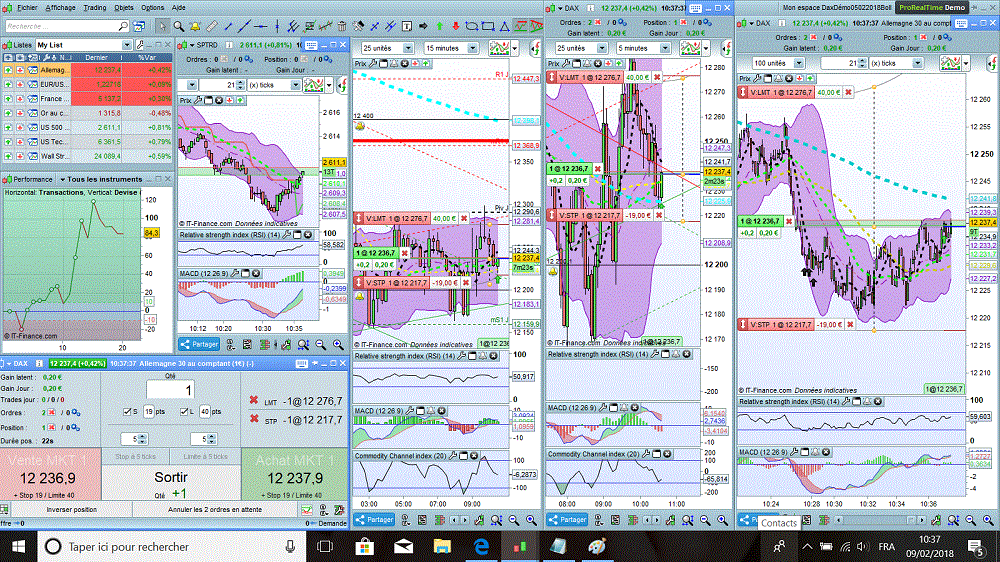Screen dimensions: 1000x562
Task: Click the Qté quantity input field
Action: coord(170,390)
